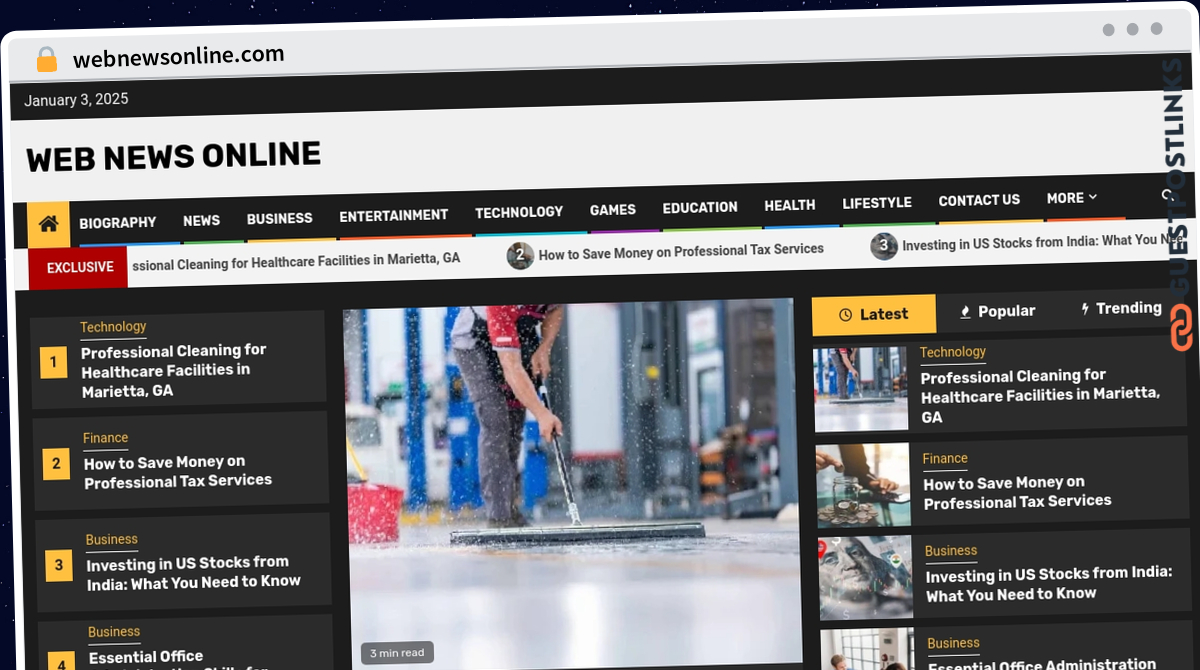Open the TECHNOLOGY menu item

[x=519, y=212]
